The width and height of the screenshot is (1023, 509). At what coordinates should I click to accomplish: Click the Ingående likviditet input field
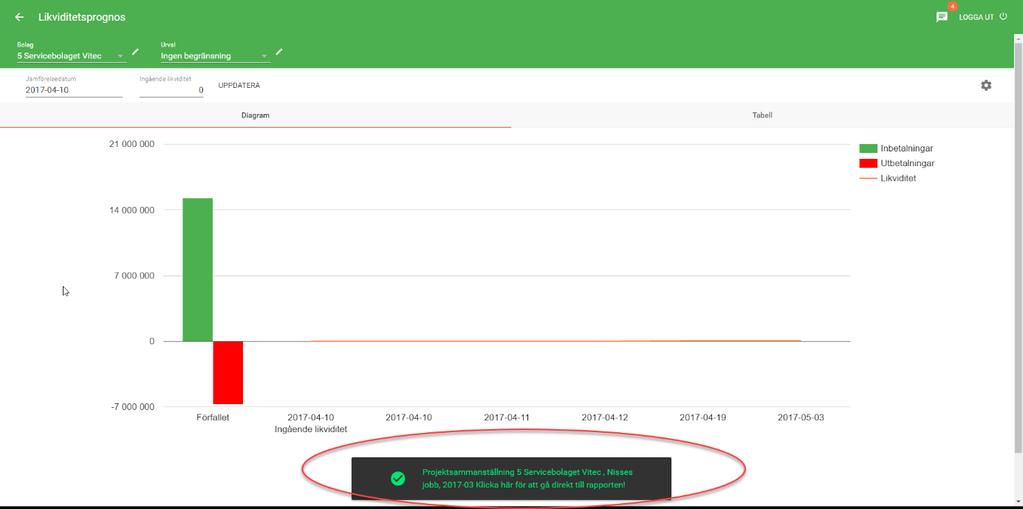point(172,90)
